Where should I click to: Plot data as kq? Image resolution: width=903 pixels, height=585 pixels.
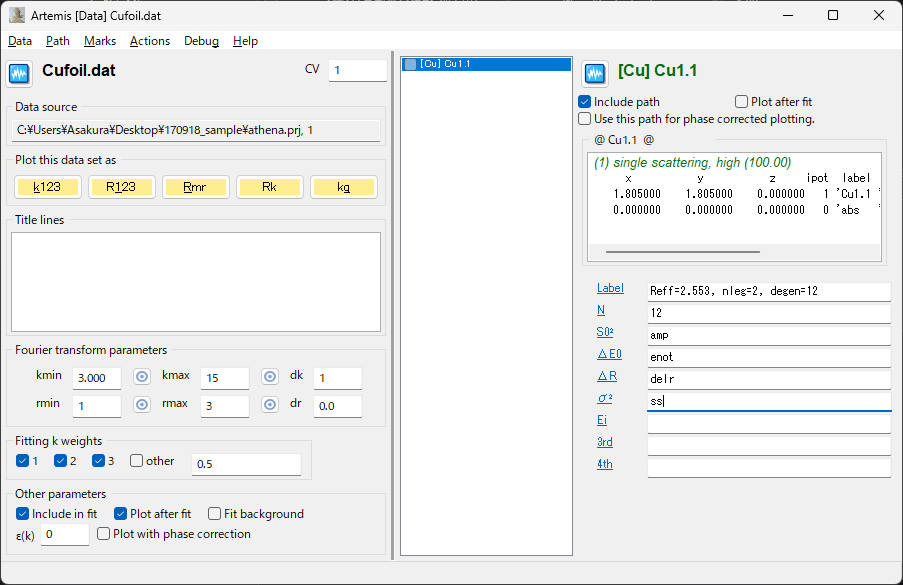click(x=344, y=187)
